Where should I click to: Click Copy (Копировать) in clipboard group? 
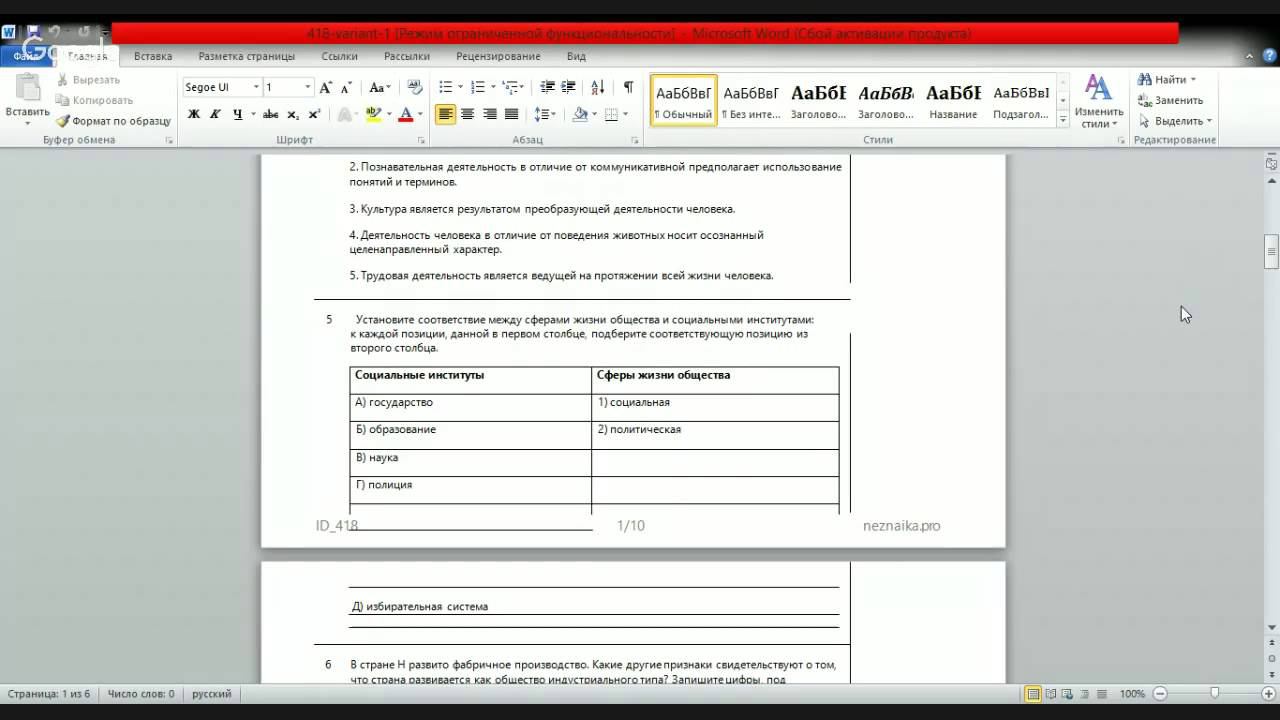(x=94, y=100)
